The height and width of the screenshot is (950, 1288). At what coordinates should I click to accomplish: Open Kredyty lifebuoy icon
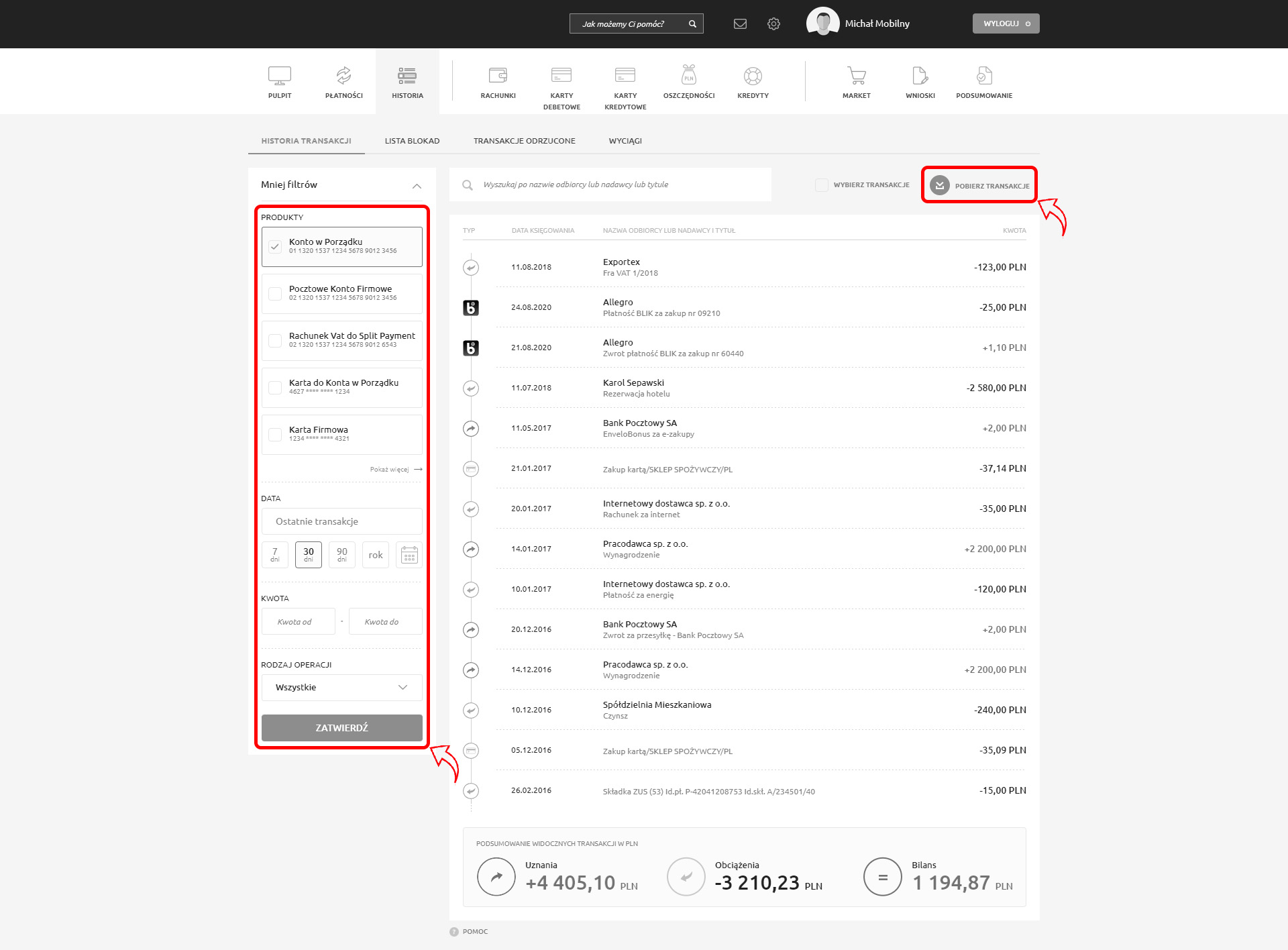pyautogui.click(x=753, y=76)
